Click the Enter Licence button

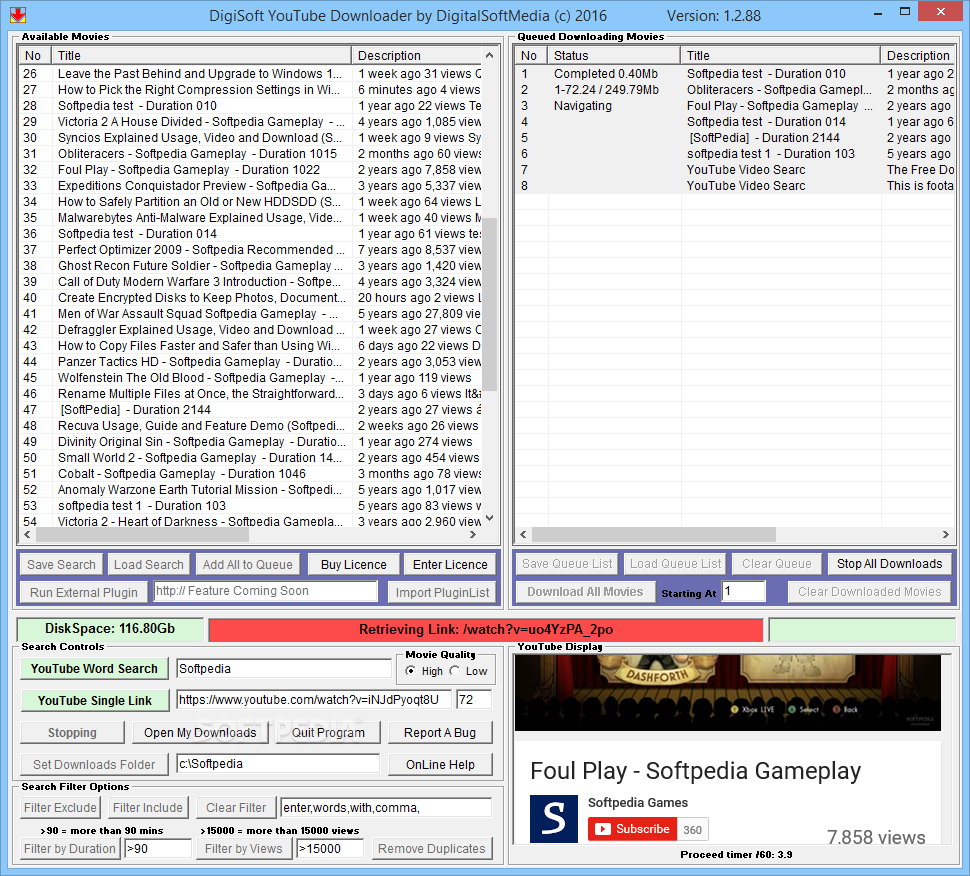tap(450, 564)
